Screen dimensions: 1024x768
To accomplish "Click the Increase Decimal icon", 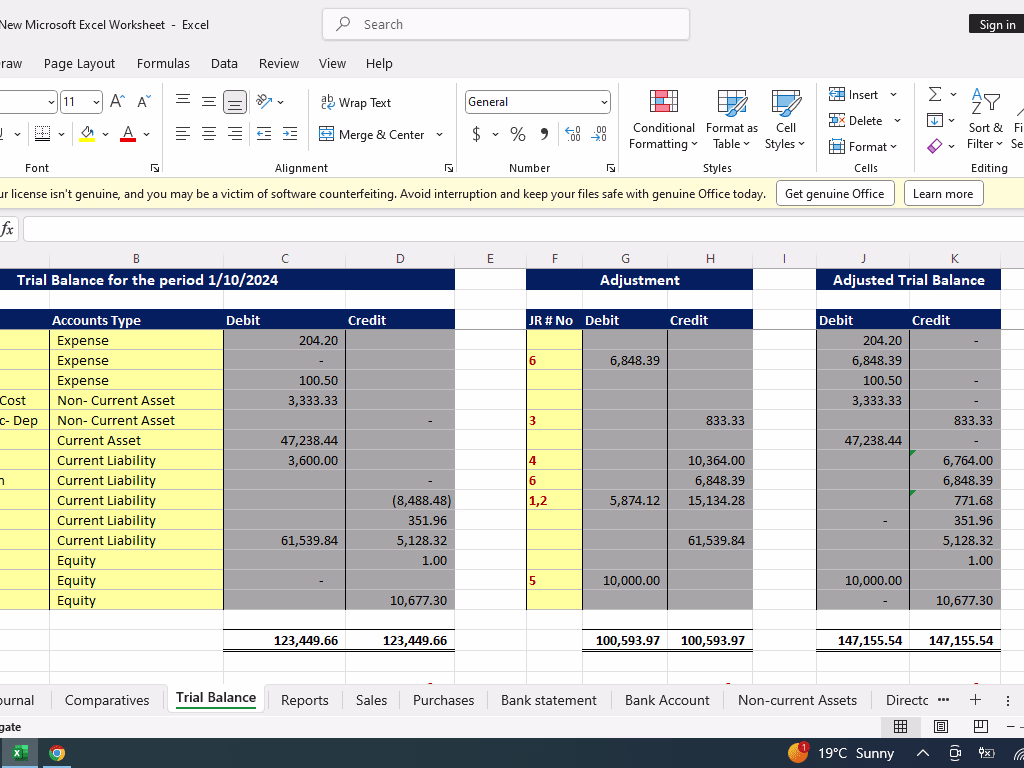I will pyautogui.click(x=573, y=134).
